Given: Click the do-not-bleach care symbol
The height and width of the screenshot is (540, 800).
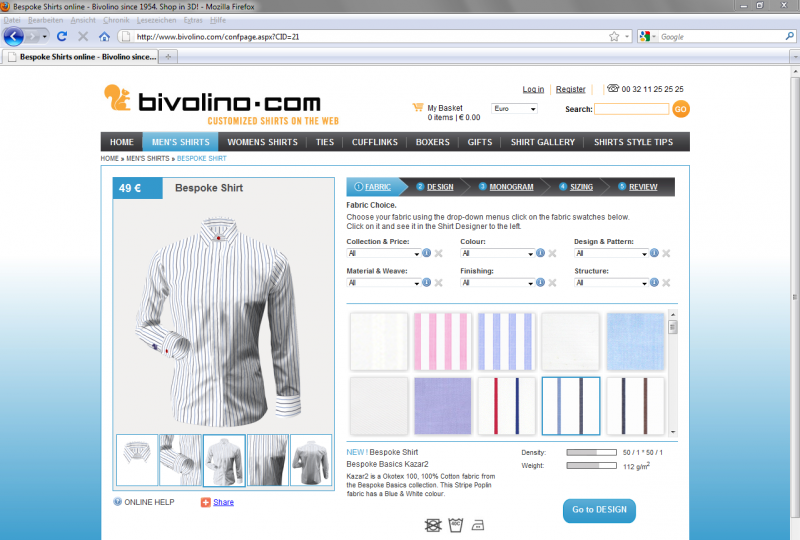Looking at the screenshot, I should pyautogui.click(x=433, y=525).
